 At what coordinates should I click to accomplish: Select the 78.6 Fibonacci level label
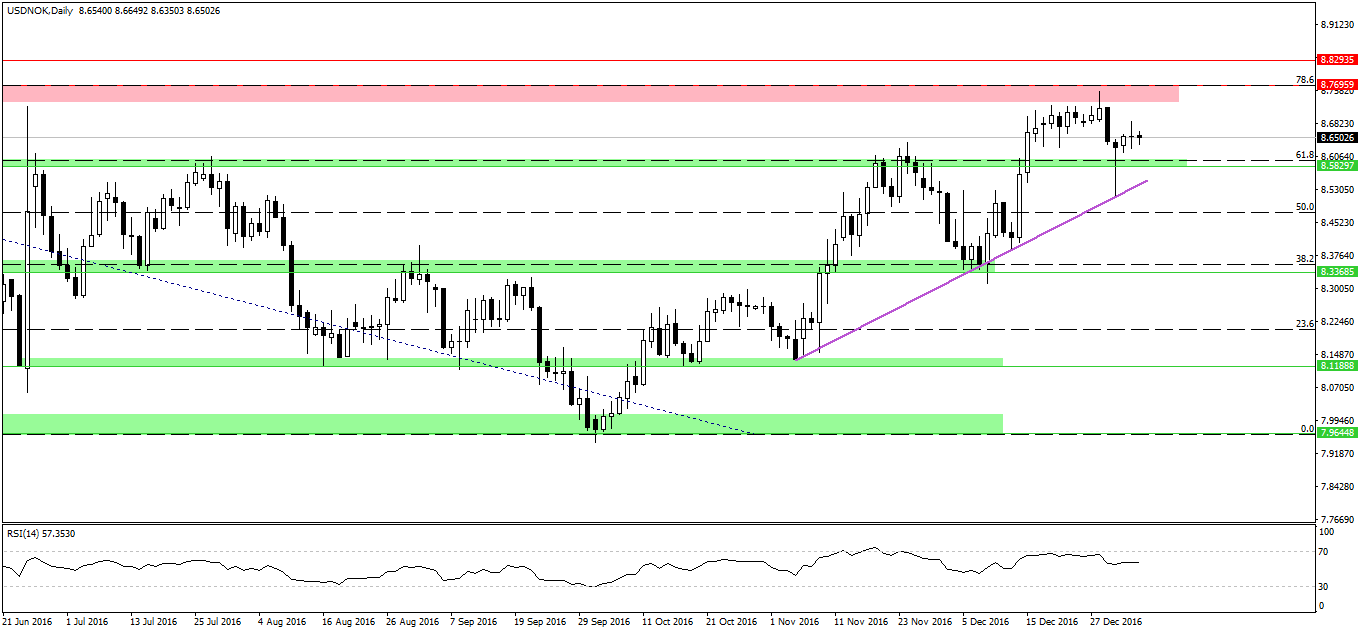pyautogui.click(x=1303, y=80)
